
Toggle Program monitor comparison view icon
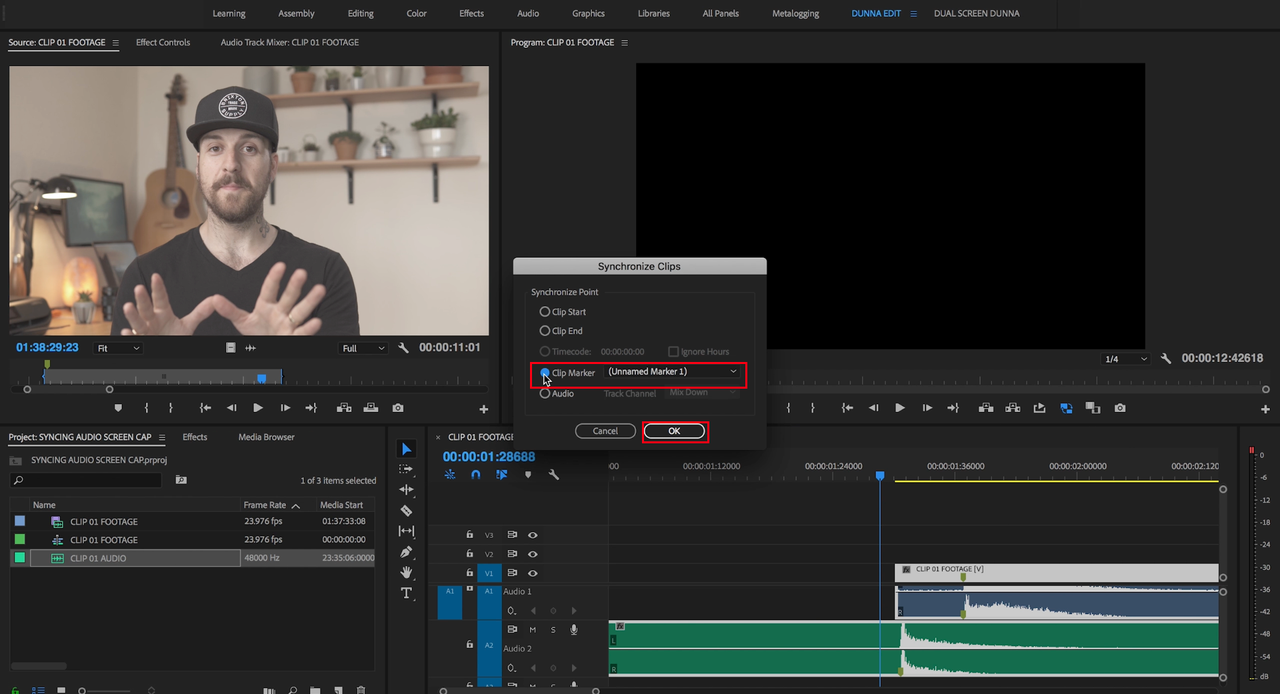click(1093, 408)
